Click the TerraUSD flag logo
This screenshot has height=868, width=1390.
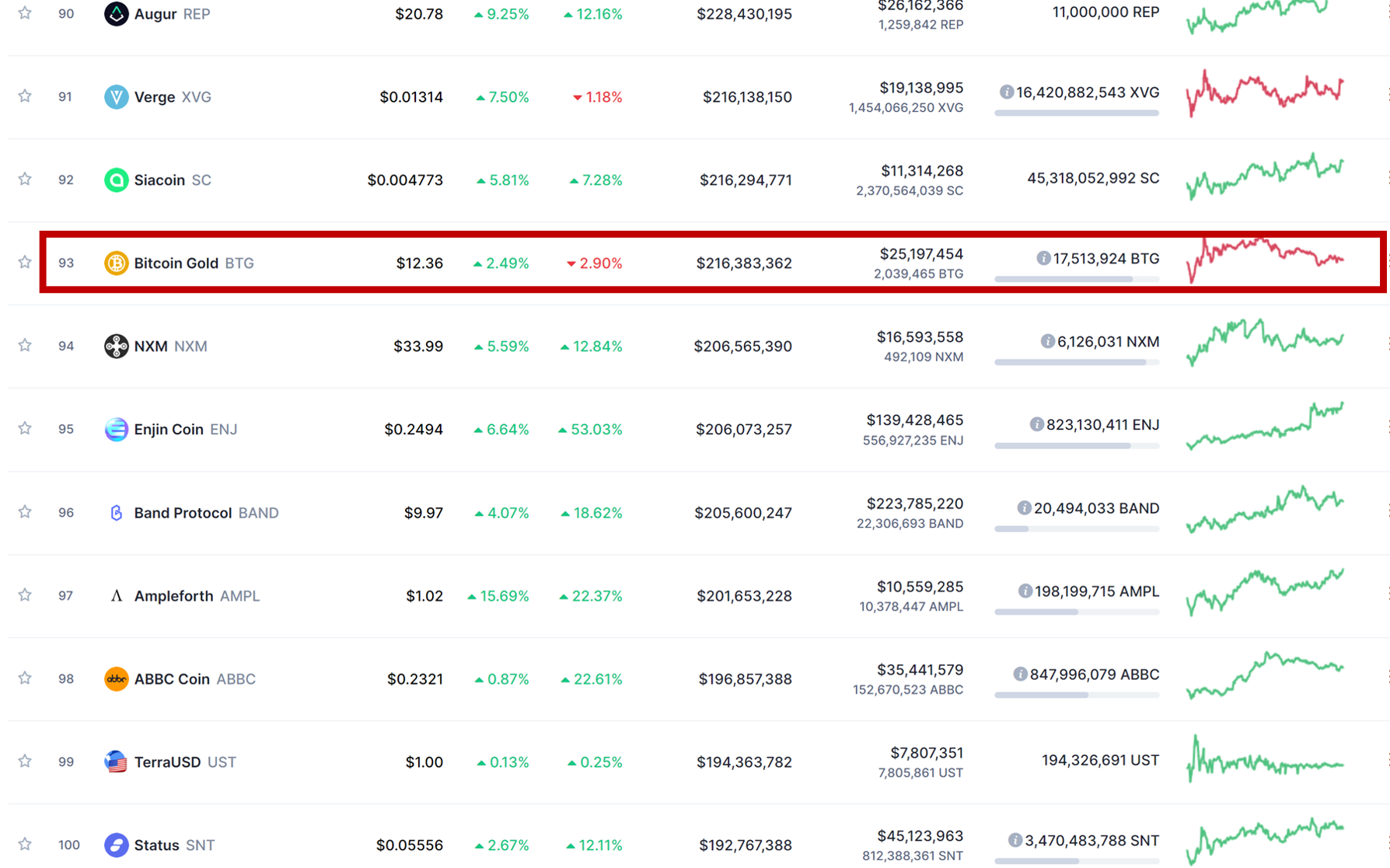click(x=116, y=762)
